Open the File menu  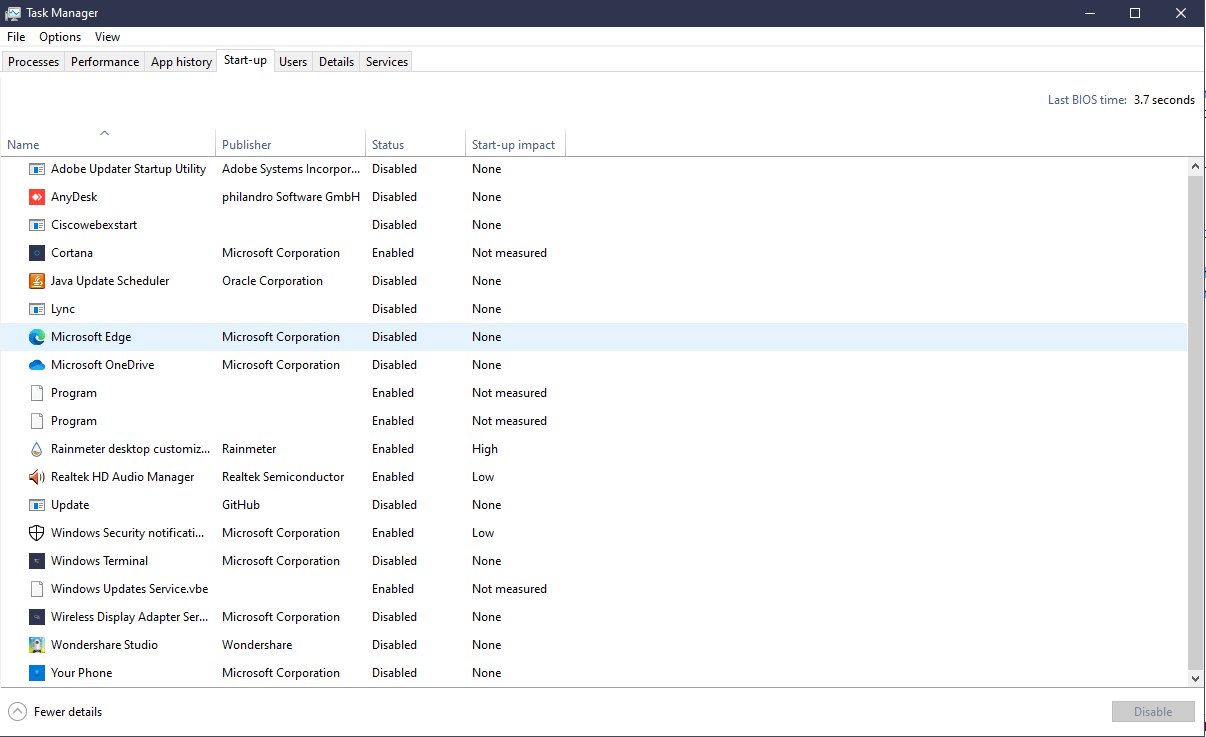point(16,37)
